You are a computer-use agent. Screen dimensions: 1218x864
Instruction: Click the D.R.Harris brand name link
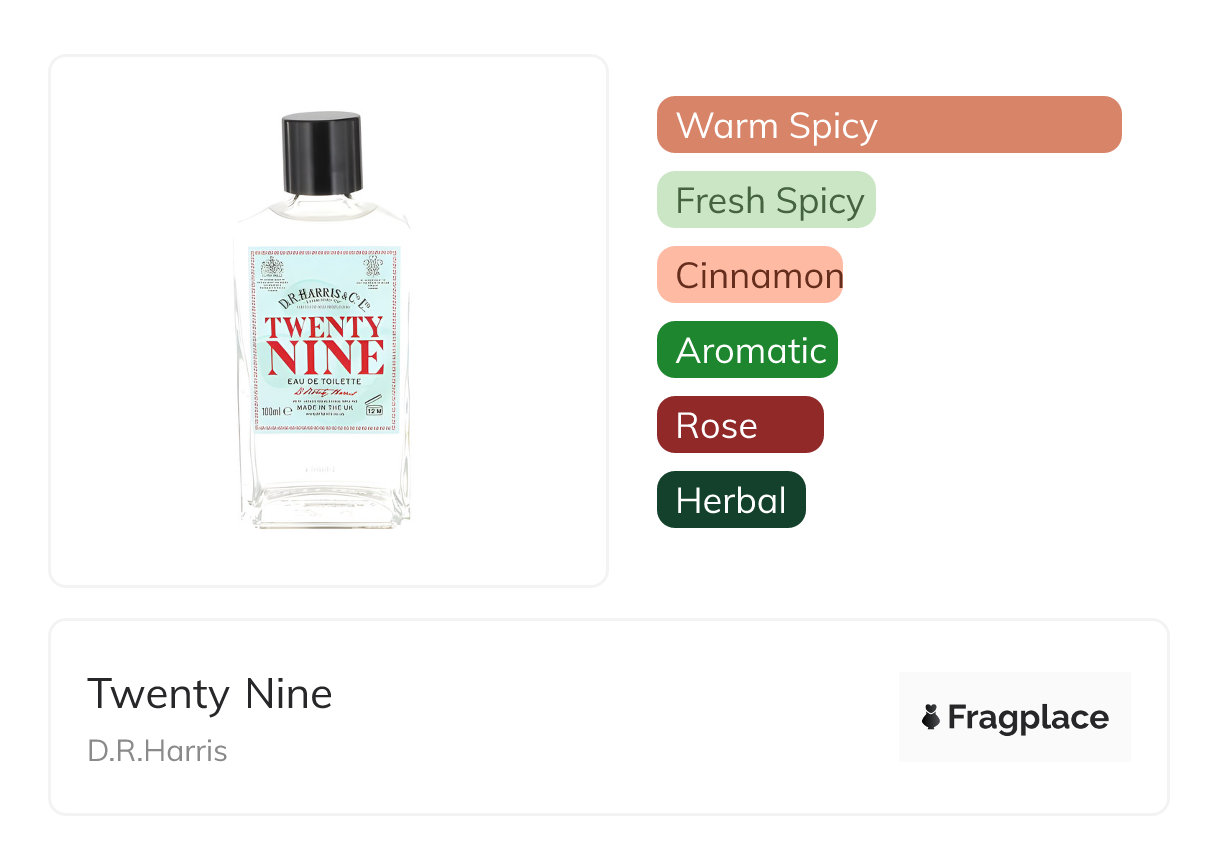(x=157, y=750)
